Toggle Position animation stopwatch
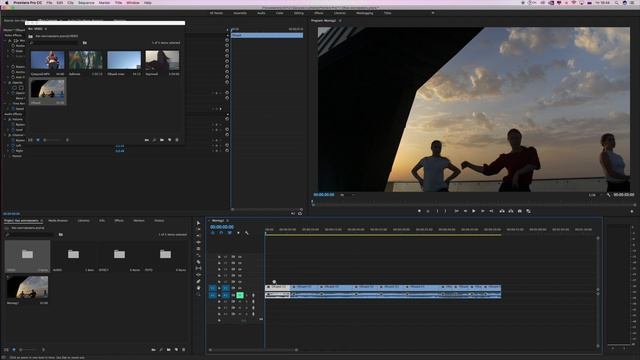The width and height of the screenshot is (640, 360). 13,46
